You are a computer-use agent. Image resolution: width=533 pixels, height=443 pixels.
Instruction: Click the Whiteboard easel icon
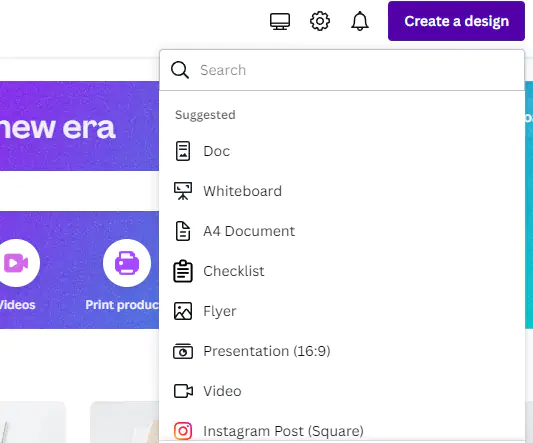pos(183,191)
